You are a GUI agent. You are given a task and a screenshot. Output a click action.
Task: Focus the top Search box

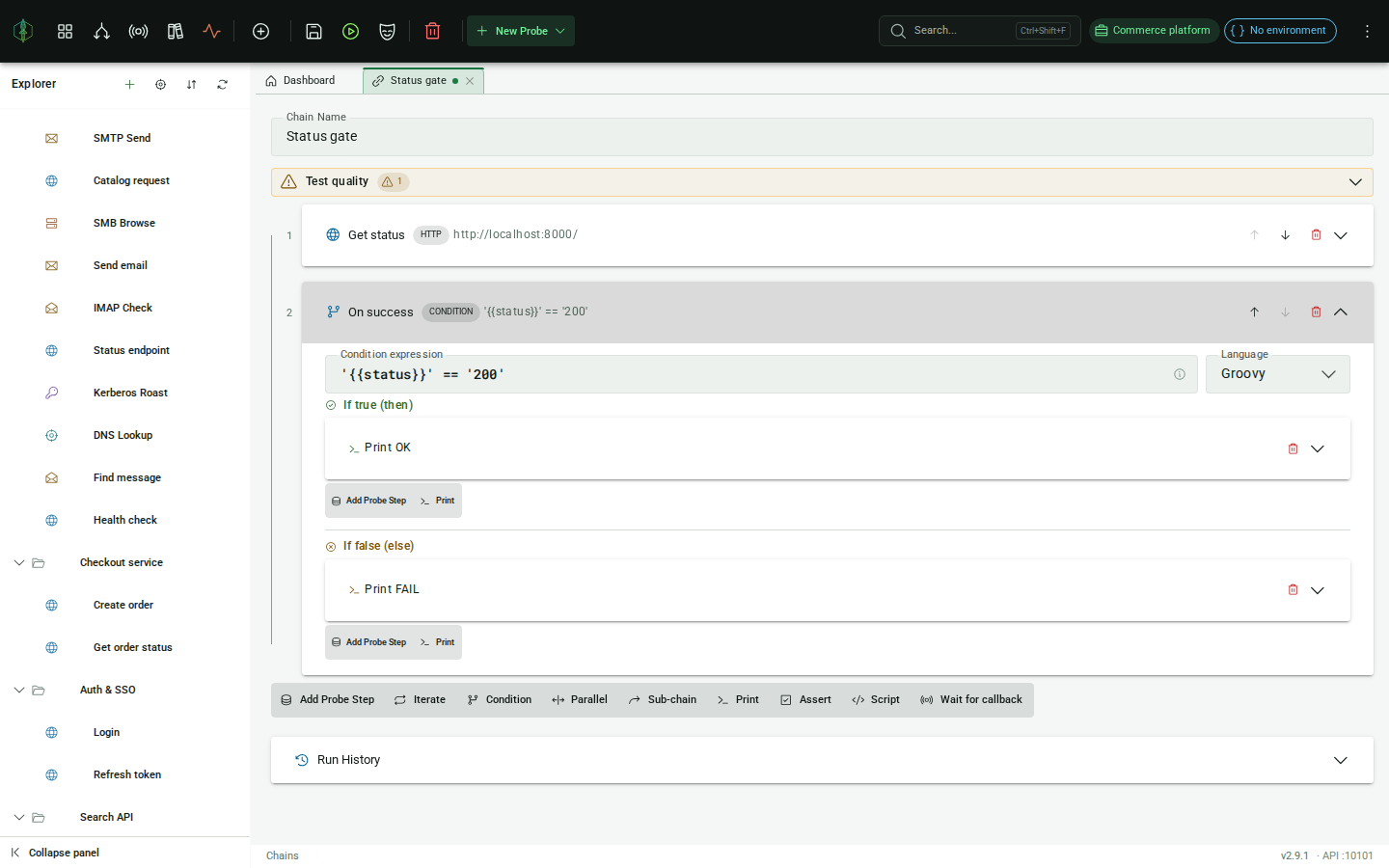click(979, 31)
